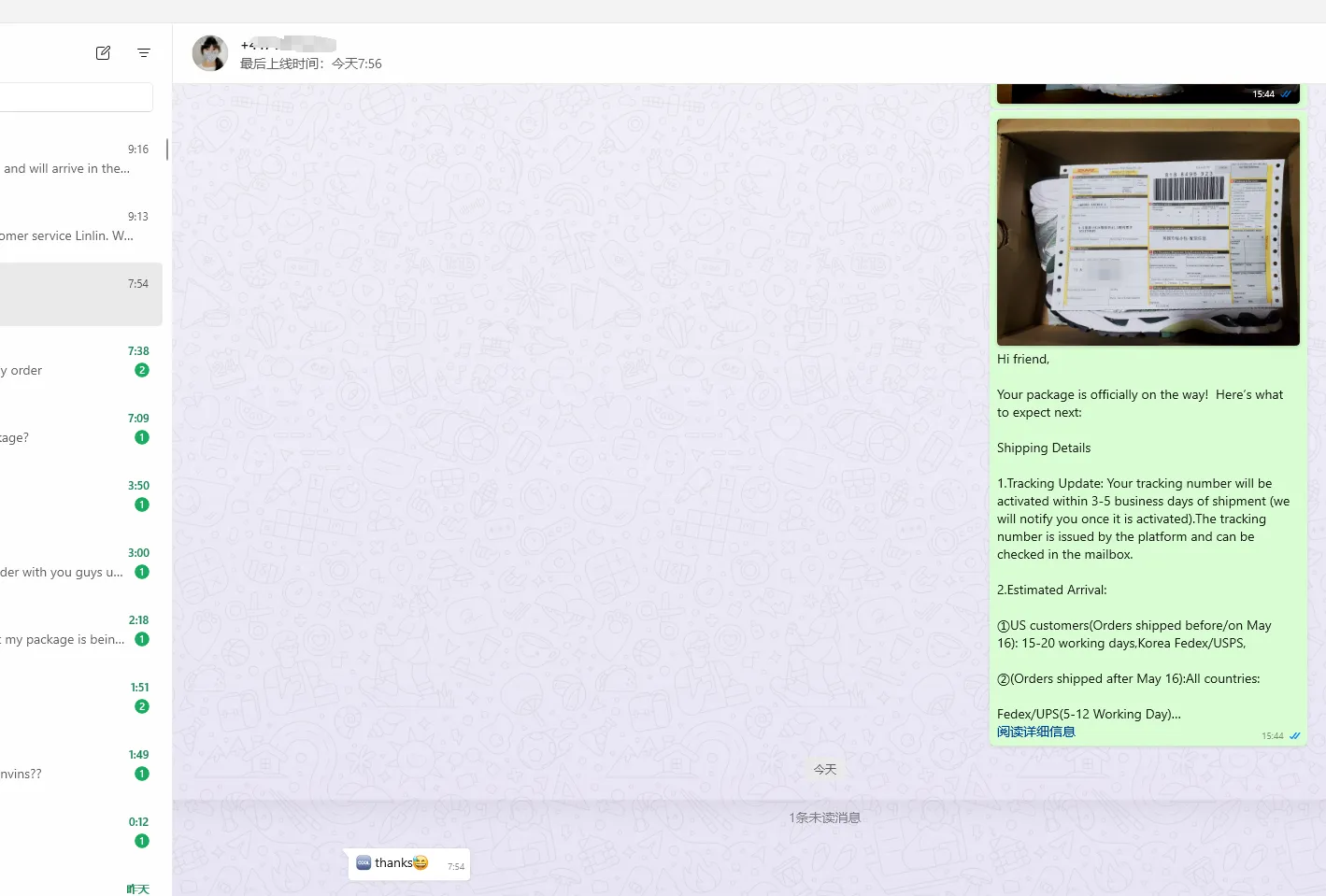Click the '阅读详细信息' read more link
This screenshot has height=896, width=1326.
pyautogui.click(x=1035, y=732)
